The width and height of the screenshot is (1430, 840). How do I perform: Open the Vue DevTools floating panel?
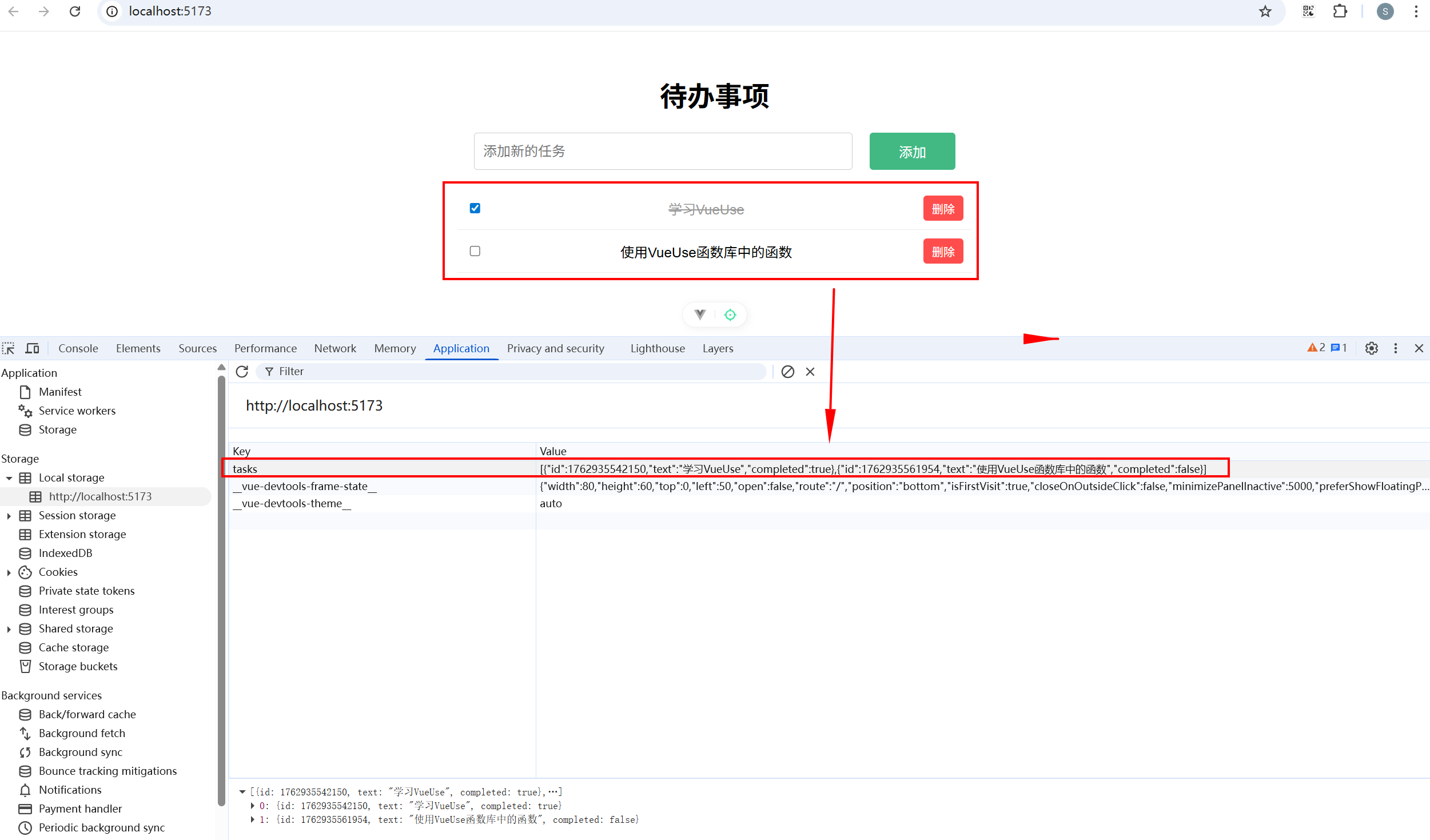click(699, 314)
